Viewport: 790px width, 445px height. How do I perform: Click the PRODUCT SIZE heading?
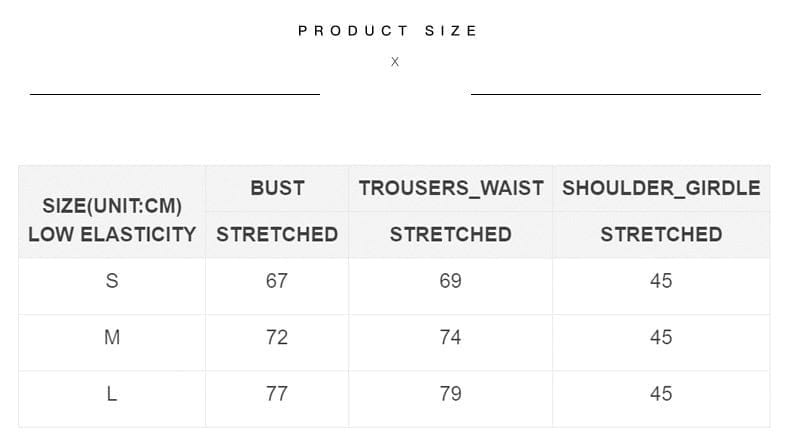pos(388,31)
